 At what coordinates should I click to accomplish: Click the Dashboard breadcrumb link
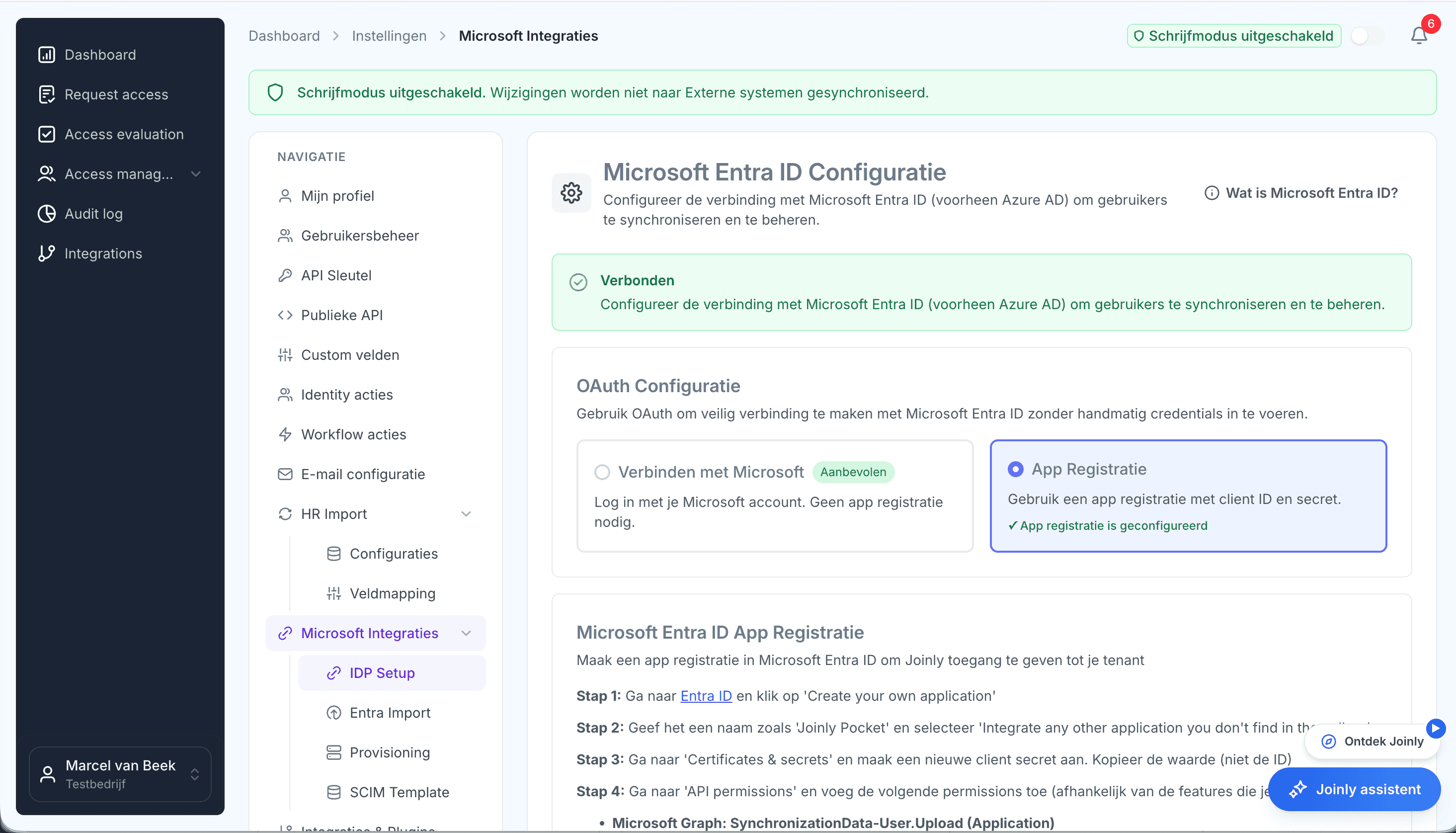(x=284, y=36)
